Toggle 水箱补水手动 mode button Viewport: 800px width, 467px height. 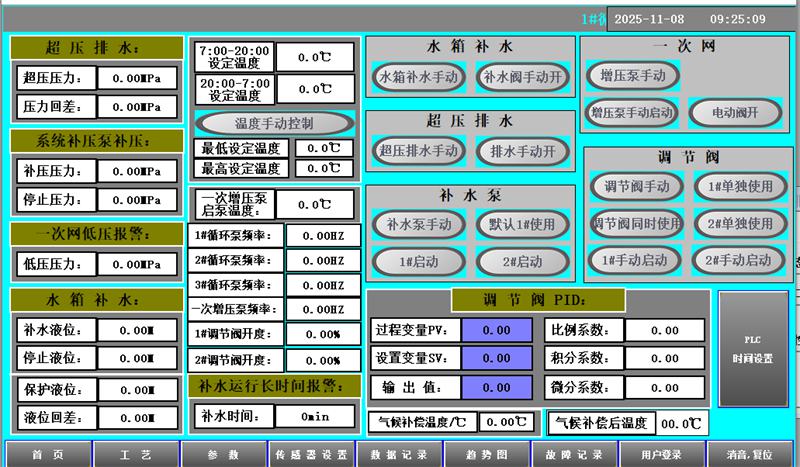419,76
